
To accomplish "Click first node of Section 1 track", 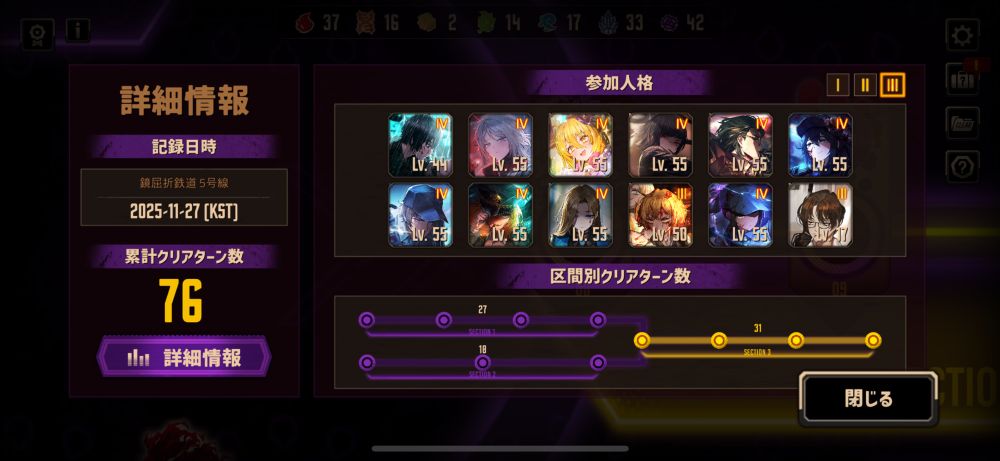I will (x=367, y=320).
